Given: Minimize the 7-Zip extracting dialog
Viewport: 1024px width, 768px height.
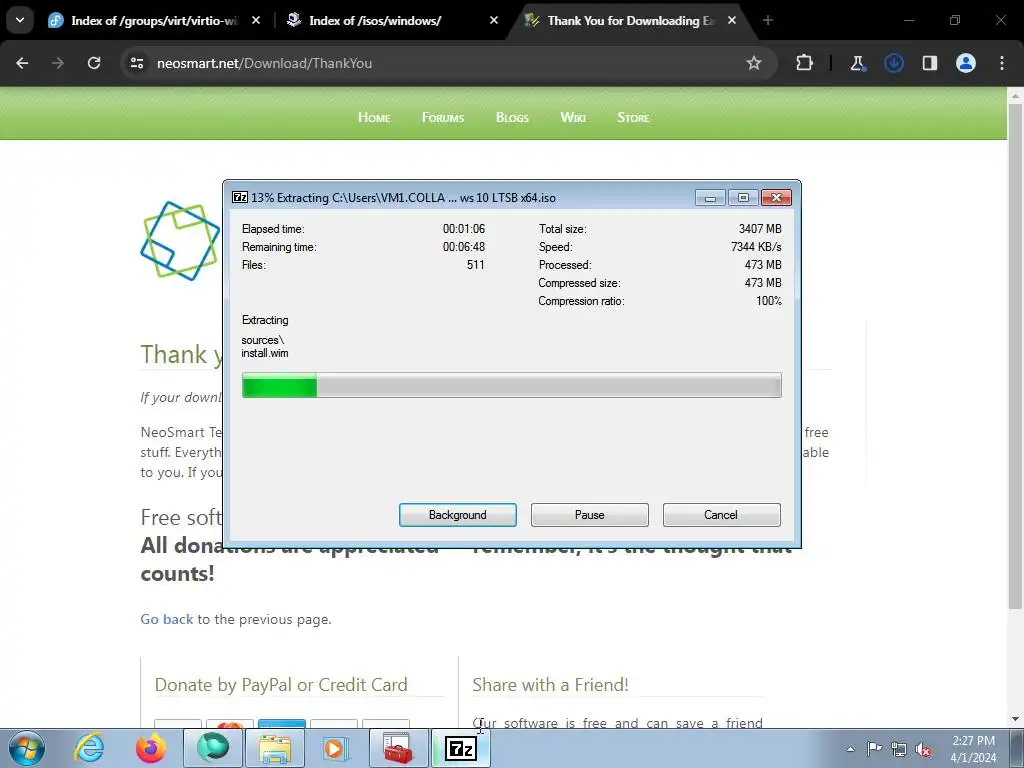Looking at the screenshot, I should click(710, 197).
